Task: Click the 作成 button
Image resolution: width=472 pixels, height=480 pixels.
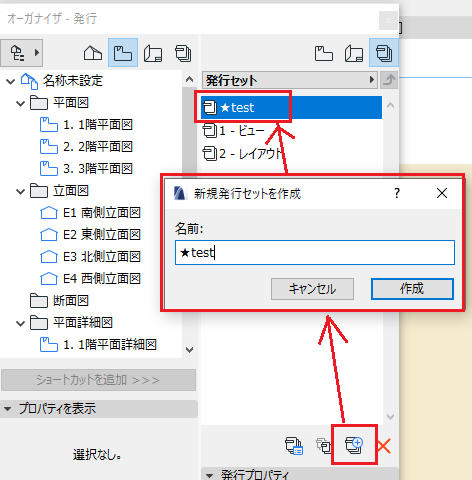Action: tap(412, 289)
